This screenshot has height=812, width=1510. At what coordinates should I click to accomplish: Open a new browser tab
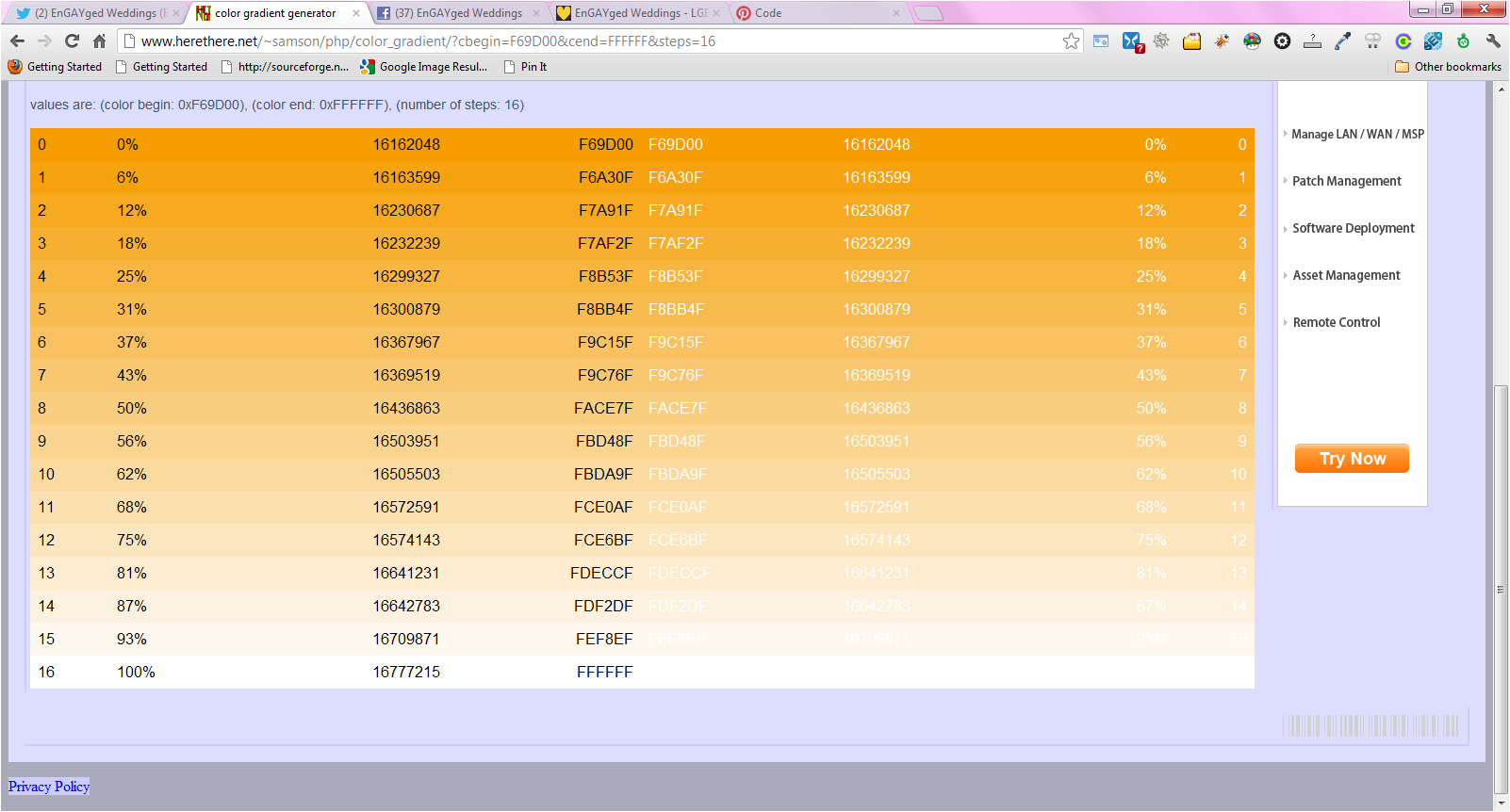(928, 13)
